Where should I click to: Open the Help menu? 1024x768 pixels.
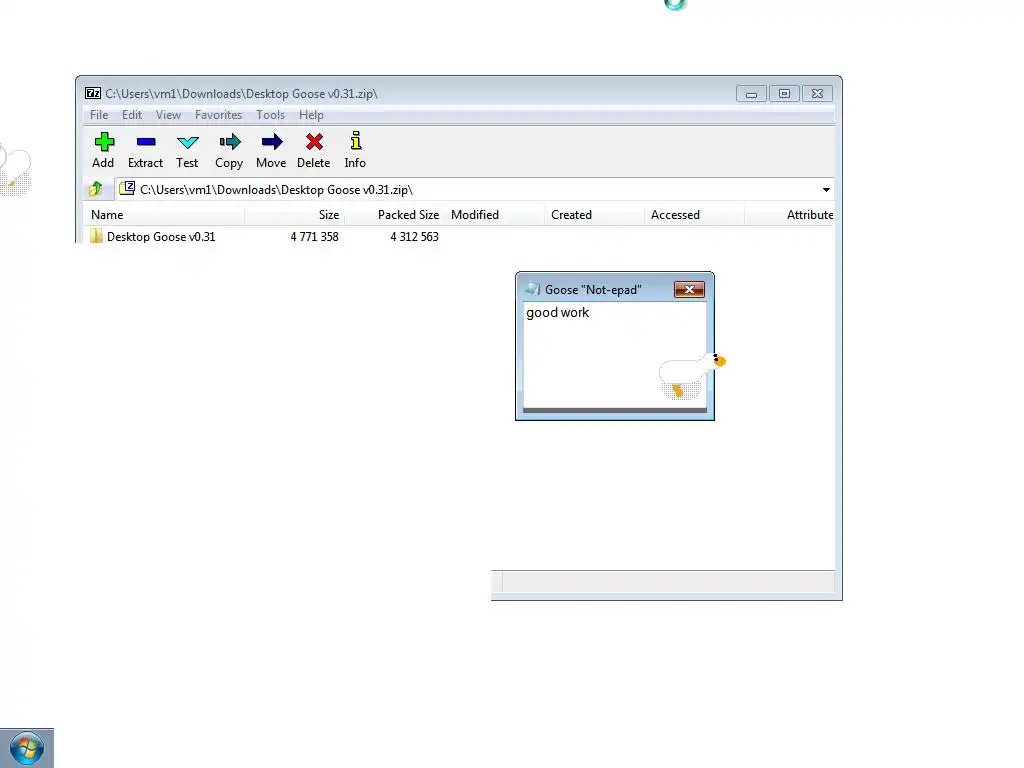(312, 115)
